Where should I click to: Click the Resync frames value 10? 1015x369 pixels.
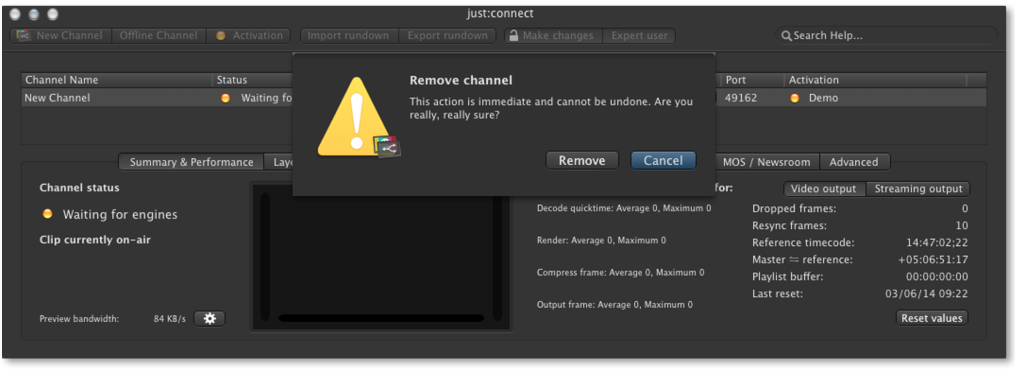point(962,225)
